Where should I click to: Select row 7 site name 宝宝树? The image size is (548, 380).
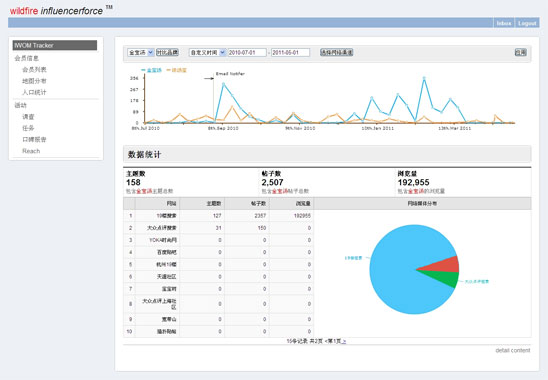coord(169,289)
